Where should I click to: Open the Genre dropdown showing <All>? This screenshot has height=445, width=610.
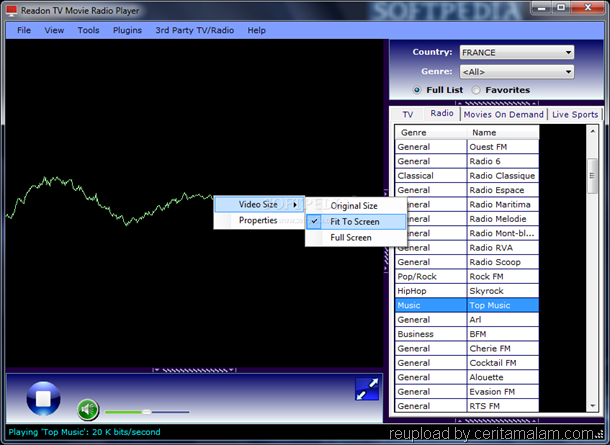[x=517, y=72]
